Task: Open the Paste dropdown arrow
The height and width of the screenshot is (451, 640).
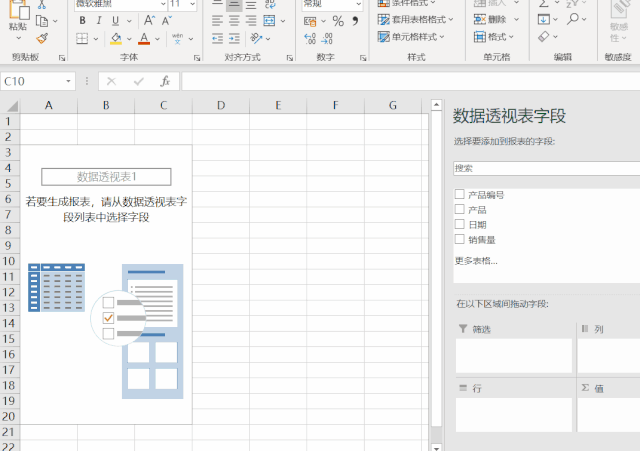Action: [x=18, y=38]
